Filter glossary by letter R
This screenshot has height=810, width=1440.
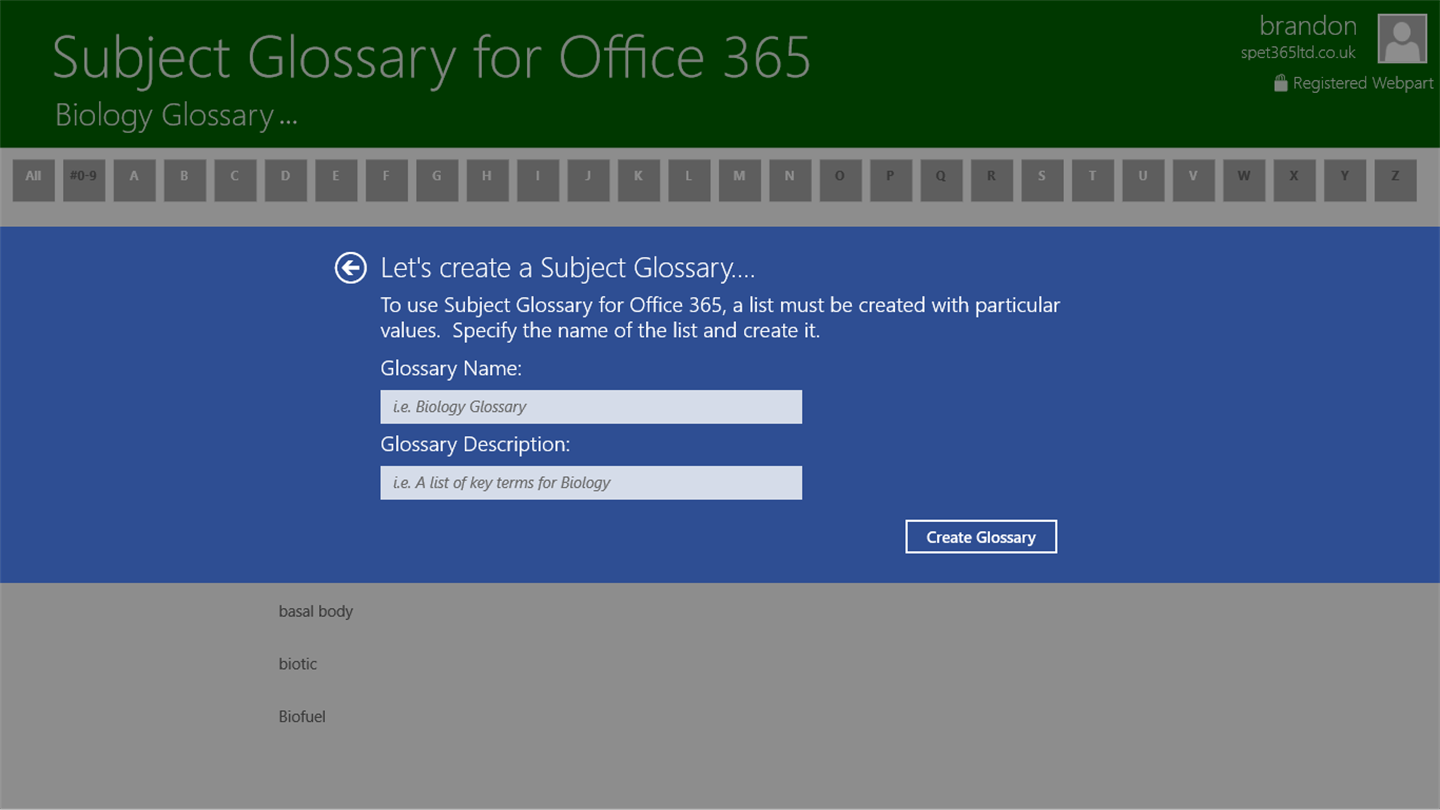(x=991, y=181)
